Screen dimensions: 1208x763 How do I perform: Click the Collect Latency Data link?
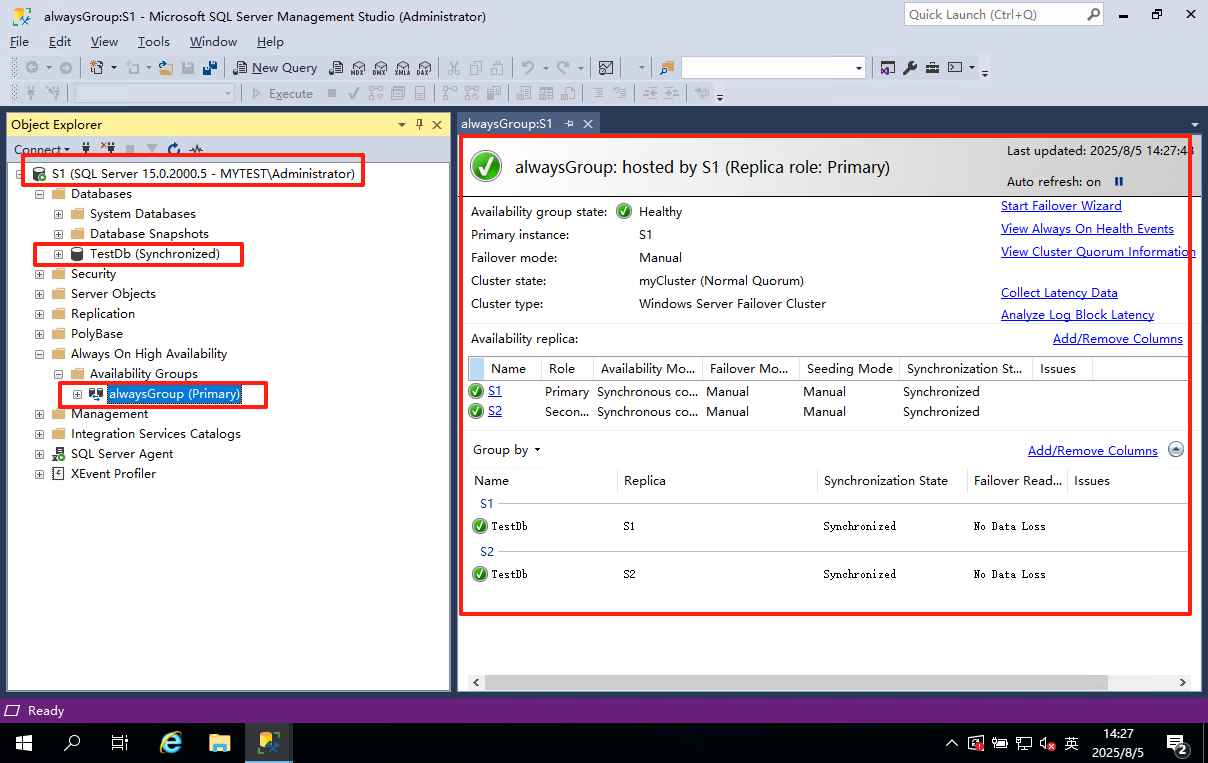tap(1059, 293)
